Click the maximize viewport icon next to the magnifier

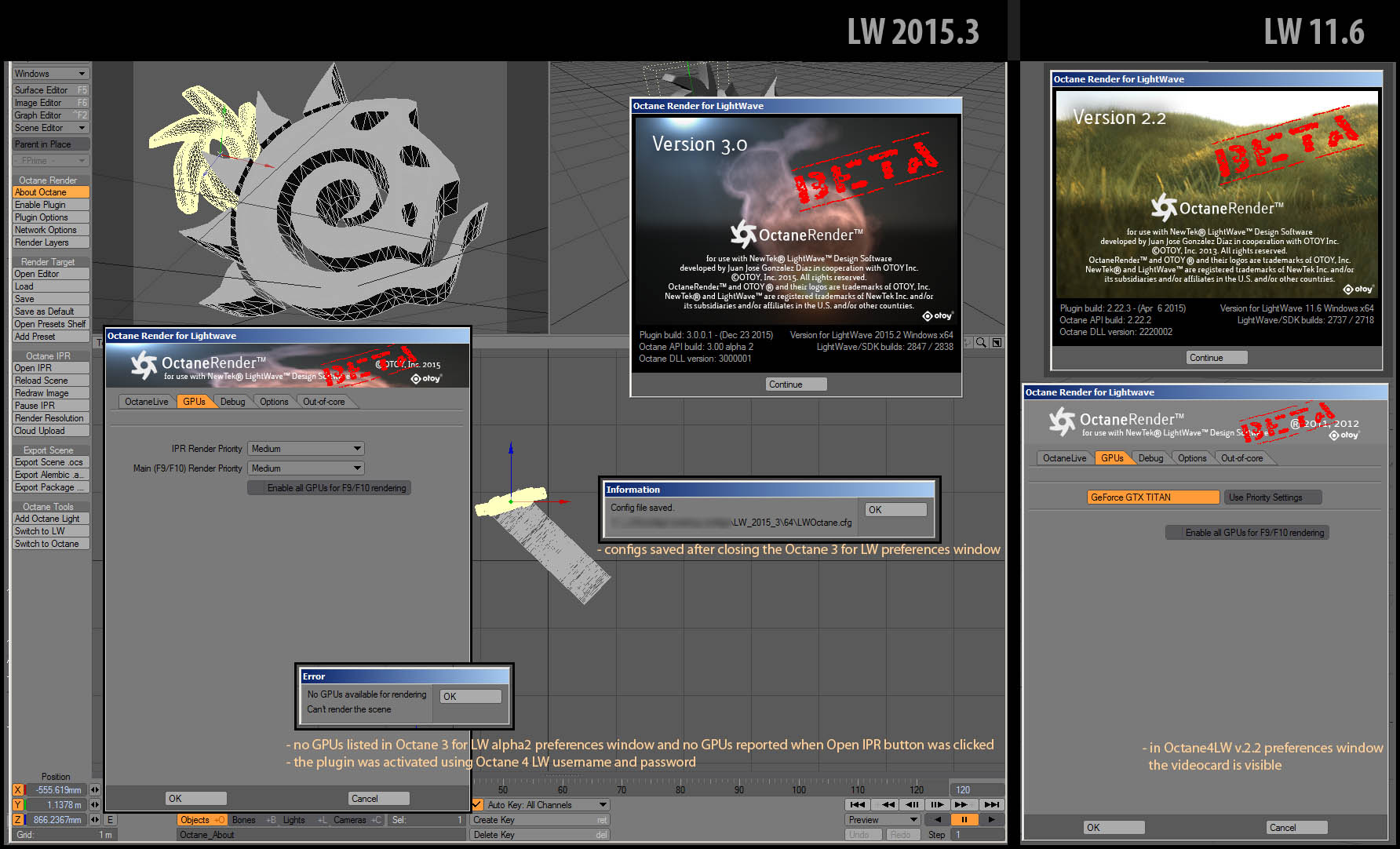pos(997,343)
